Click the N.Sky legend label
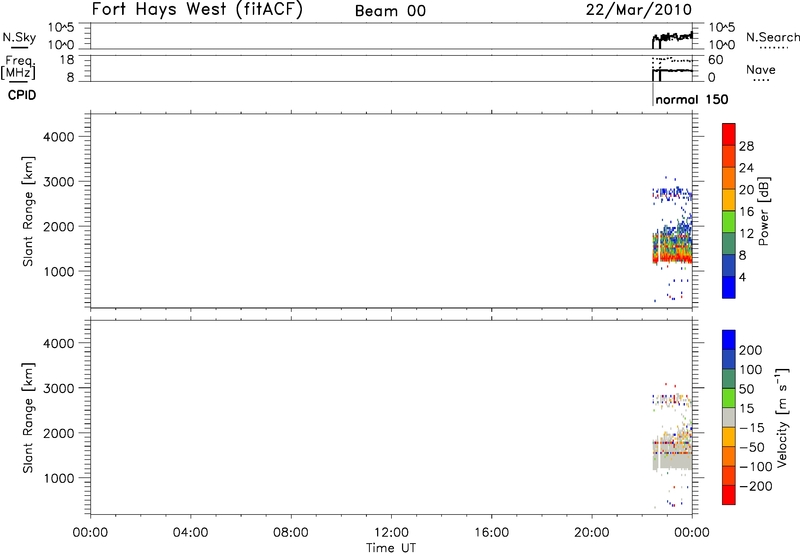This screenshot has height=554, width=800. tap(19, 37)
